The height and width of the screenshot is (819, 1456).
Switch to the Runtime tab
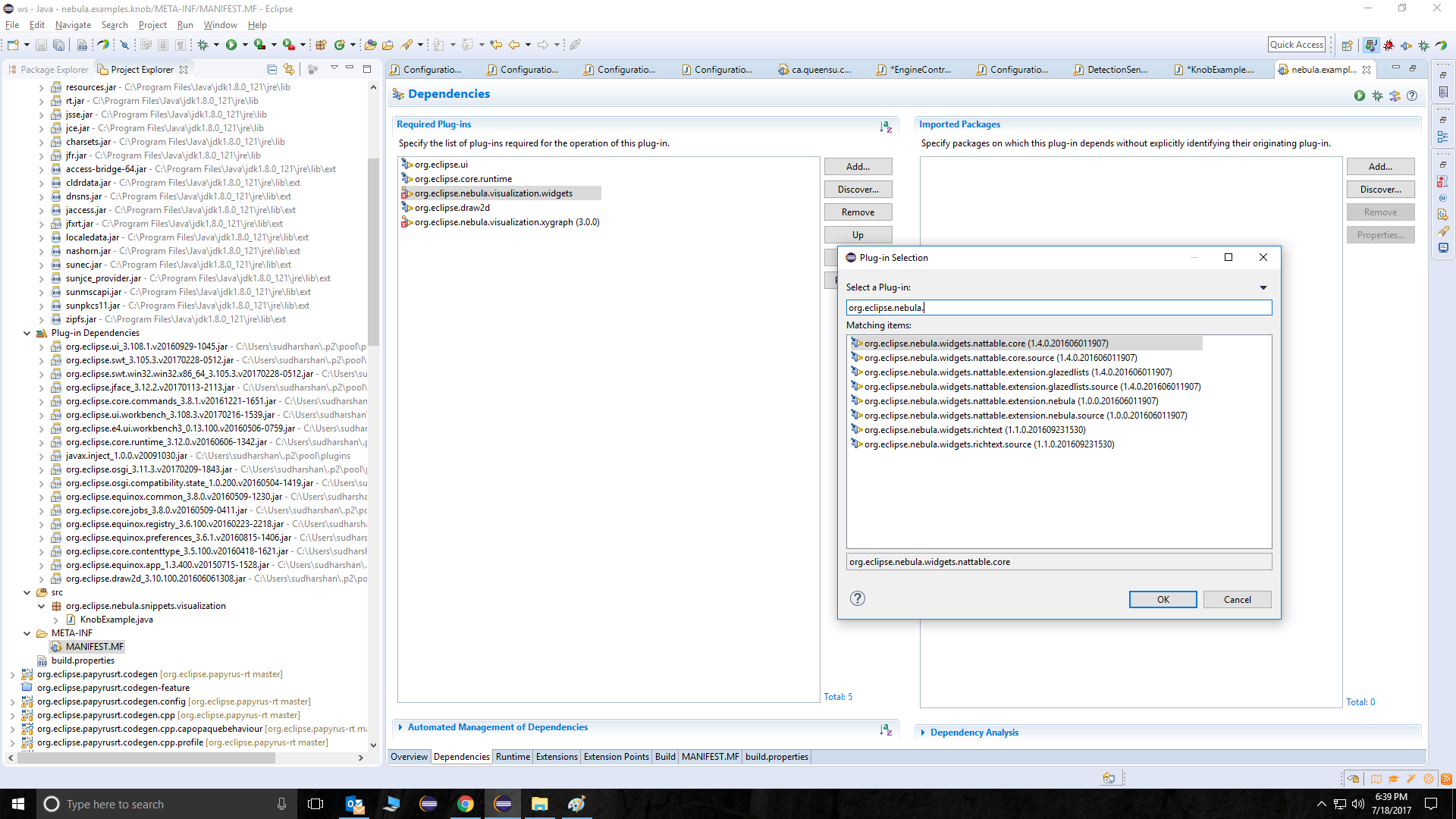pos(513,757)
